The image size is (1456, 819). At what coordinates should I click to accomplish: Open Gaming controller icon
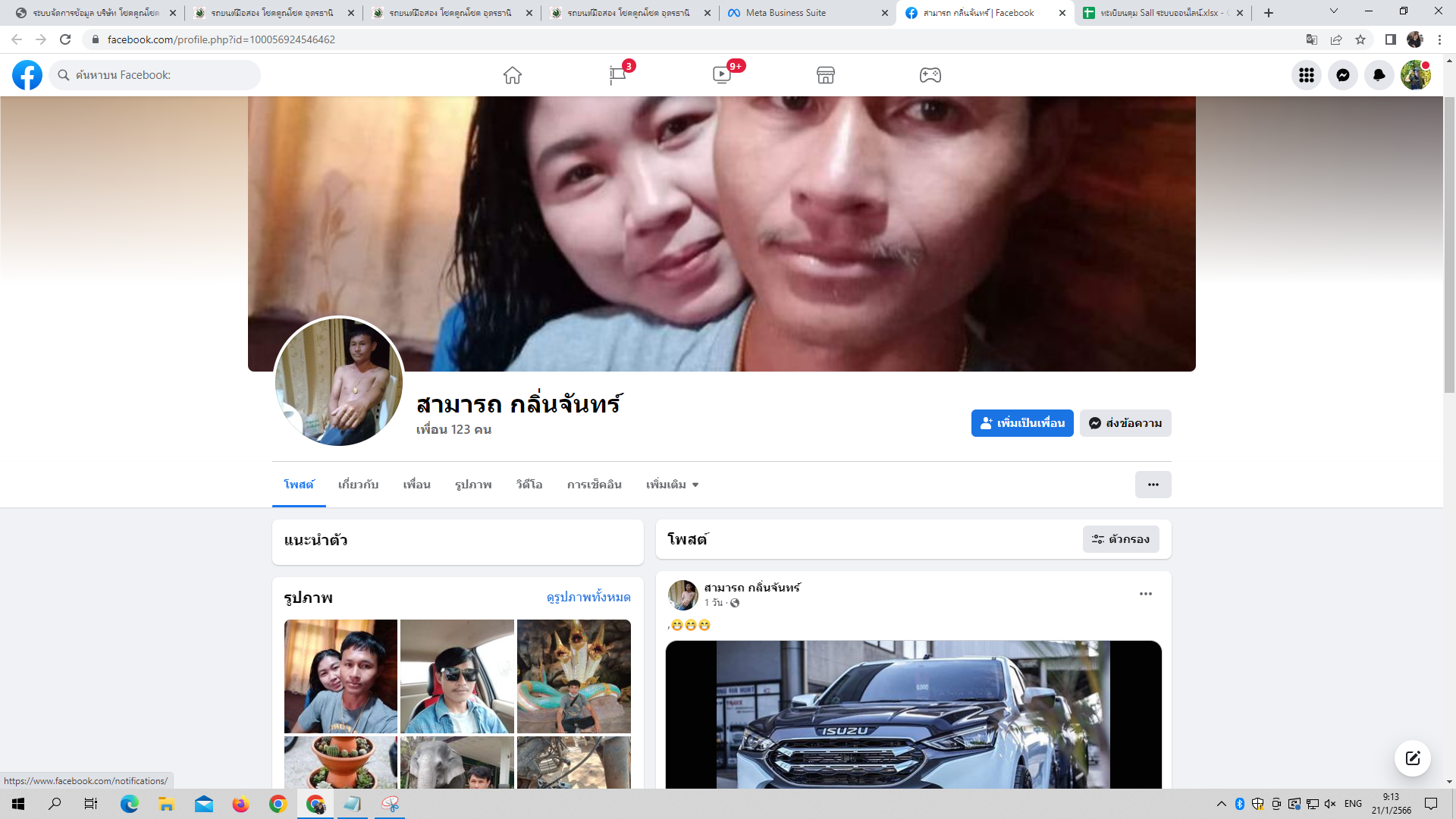[x=930, y=75]
